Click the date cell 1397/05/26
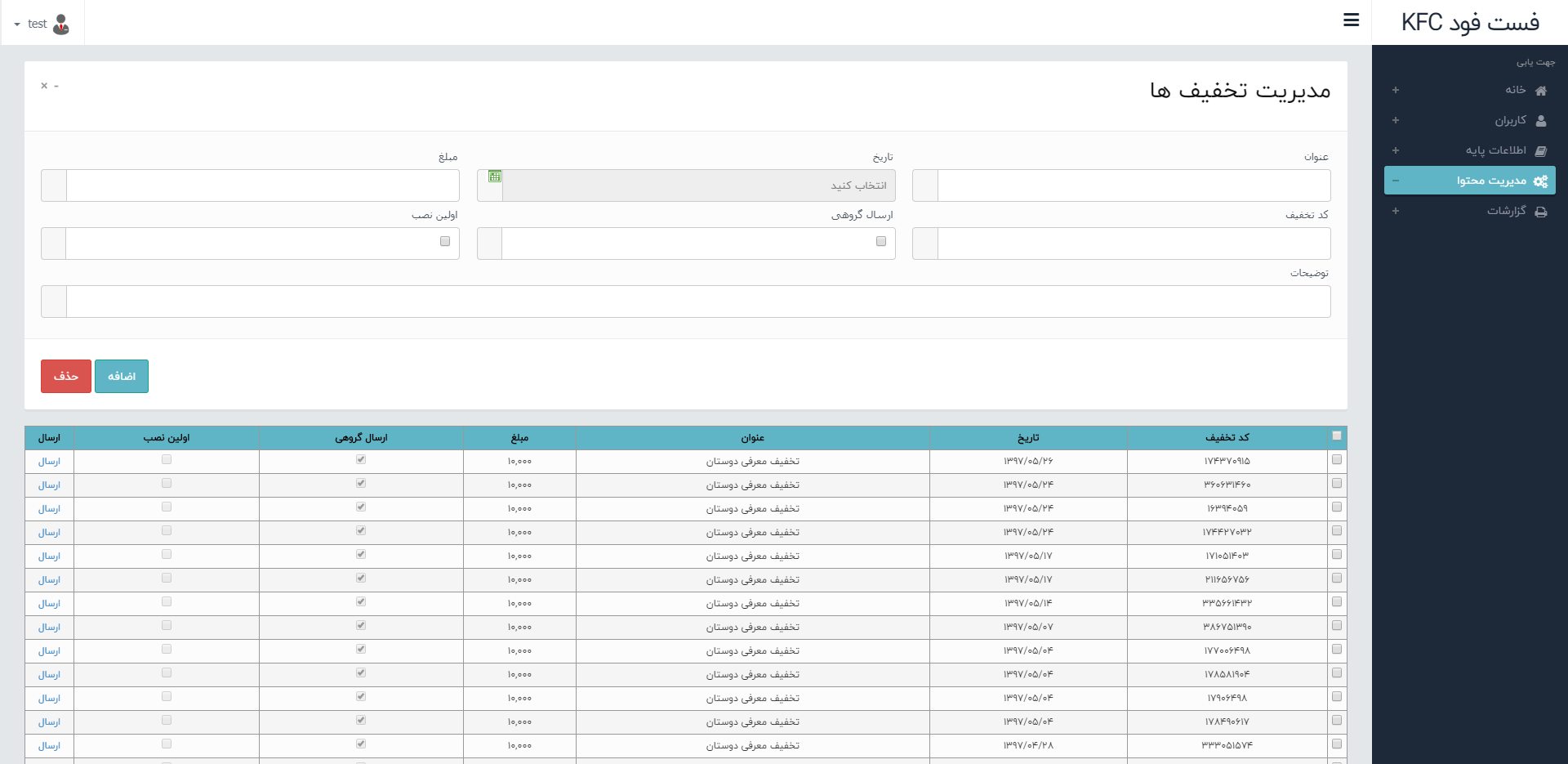The image size is (1568, 764). [1028, 462]
